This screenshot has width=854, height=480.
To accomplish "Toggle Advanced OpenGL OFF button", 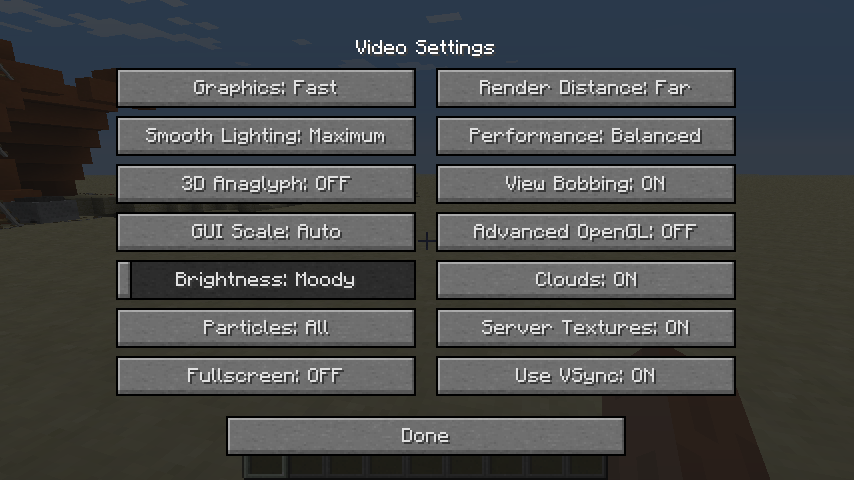I will [585, 232].
